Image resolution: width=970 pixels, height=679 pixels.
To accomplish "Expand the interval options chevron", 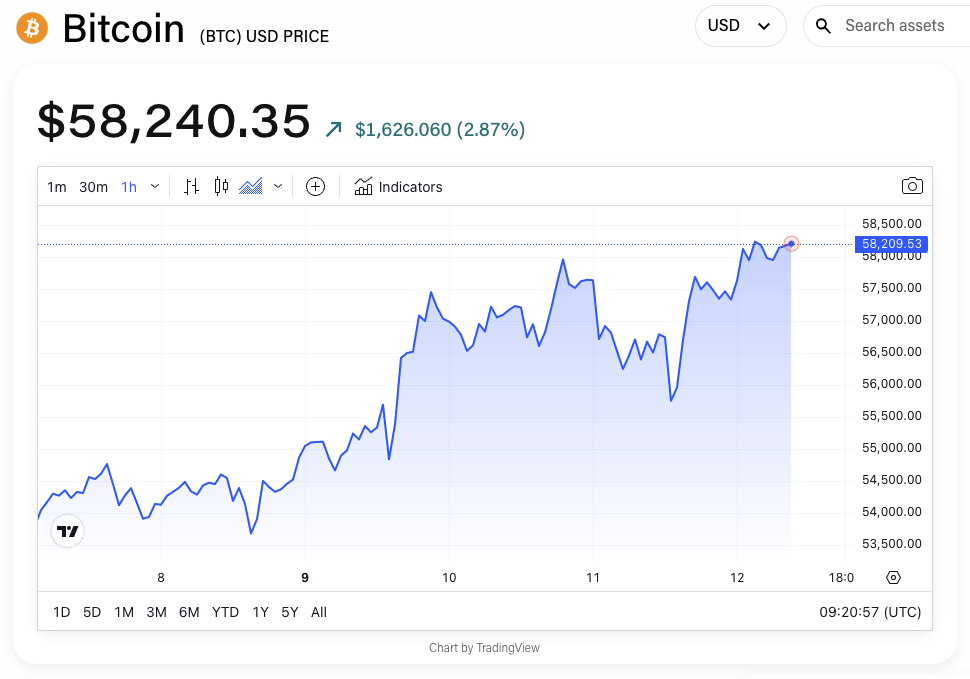I will [155, 186].
